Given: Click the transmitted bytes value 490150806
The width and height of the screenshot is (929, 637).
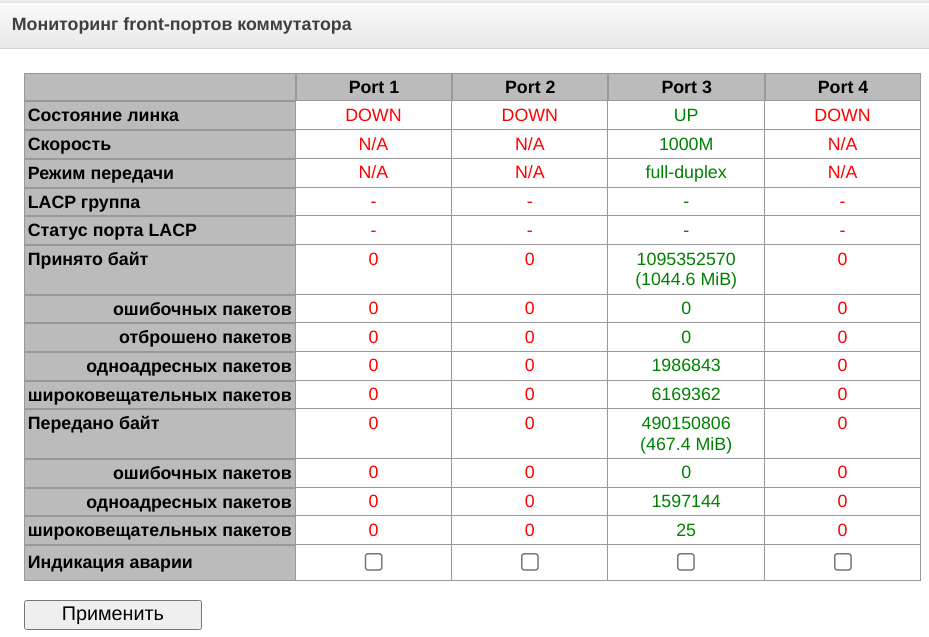Looking at the screenshot, I should (686, 423).
